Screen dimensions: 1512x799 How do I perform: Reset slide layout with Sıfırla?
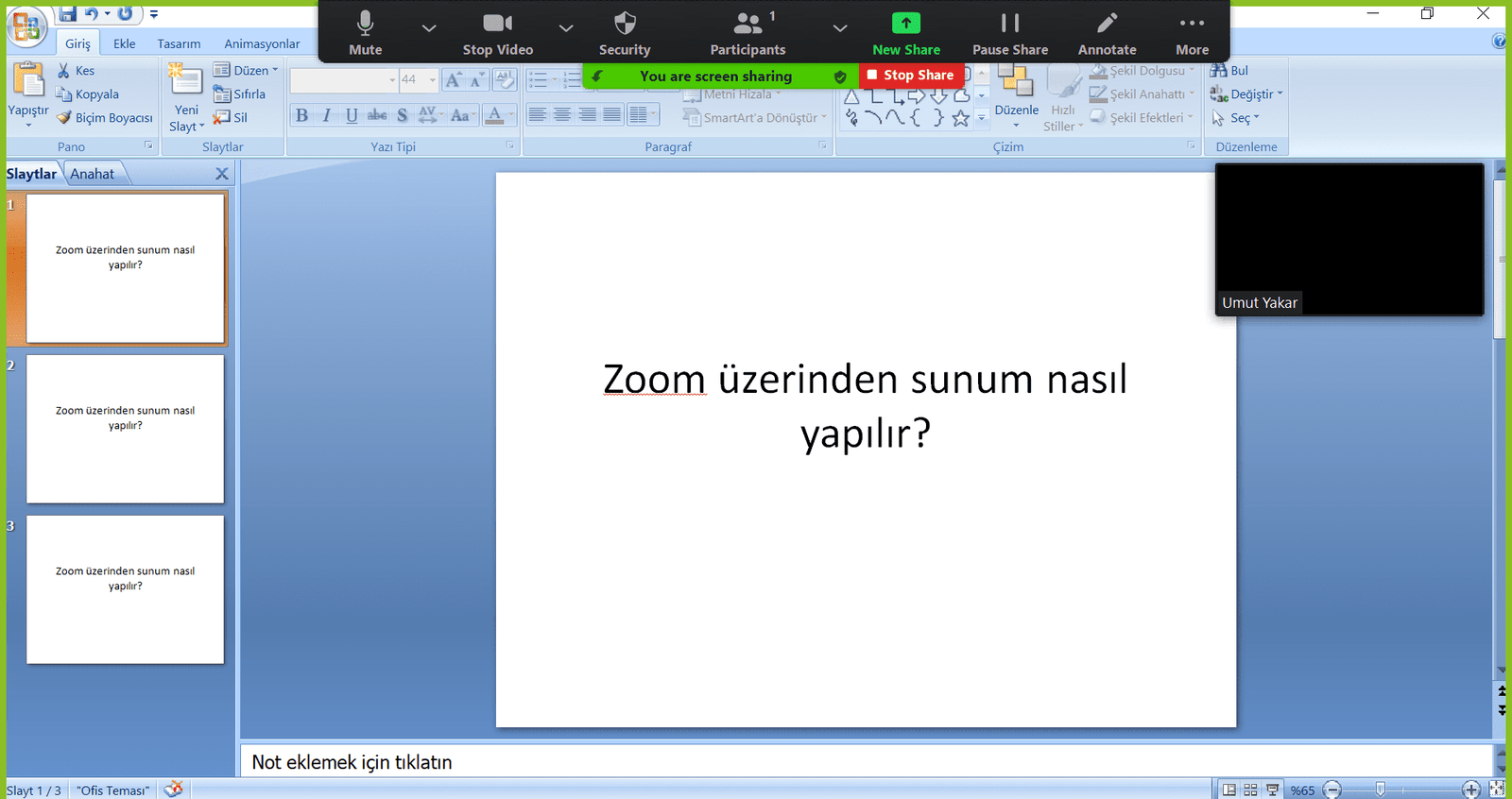point(239,94)
